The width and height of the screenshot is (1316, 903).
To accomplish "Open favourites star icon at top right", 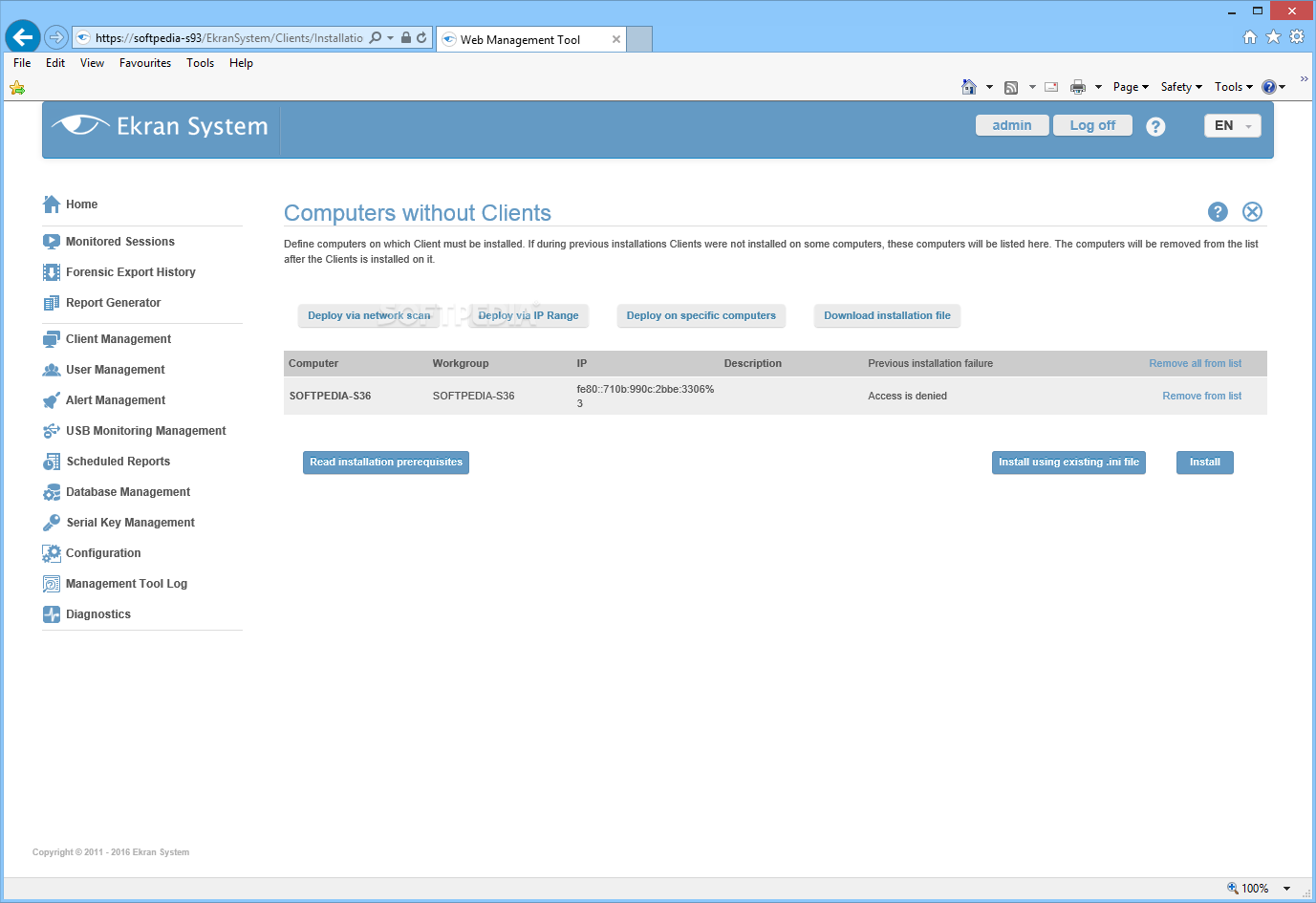I will click(x=1273, y=36).
